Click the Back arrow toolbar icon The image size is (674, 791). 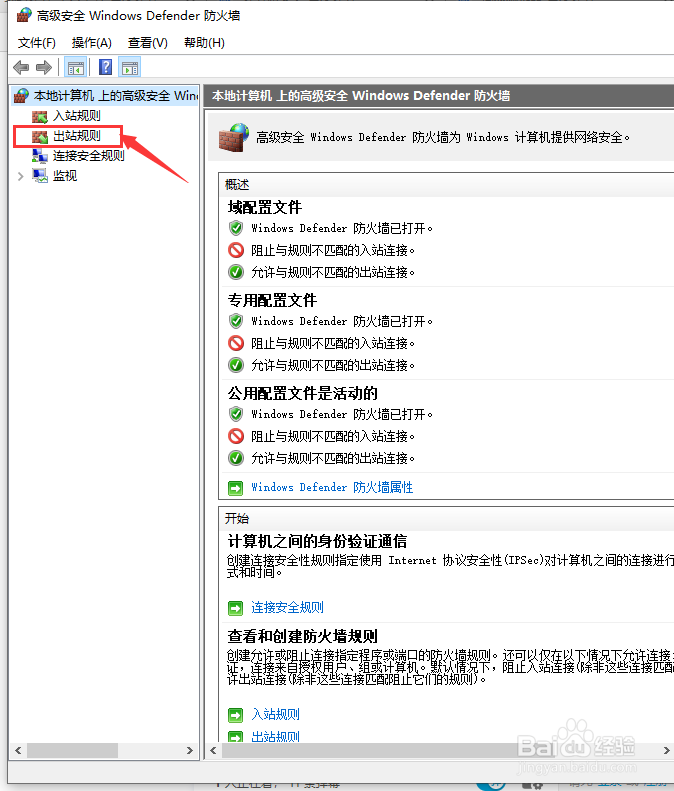point(21,67)
